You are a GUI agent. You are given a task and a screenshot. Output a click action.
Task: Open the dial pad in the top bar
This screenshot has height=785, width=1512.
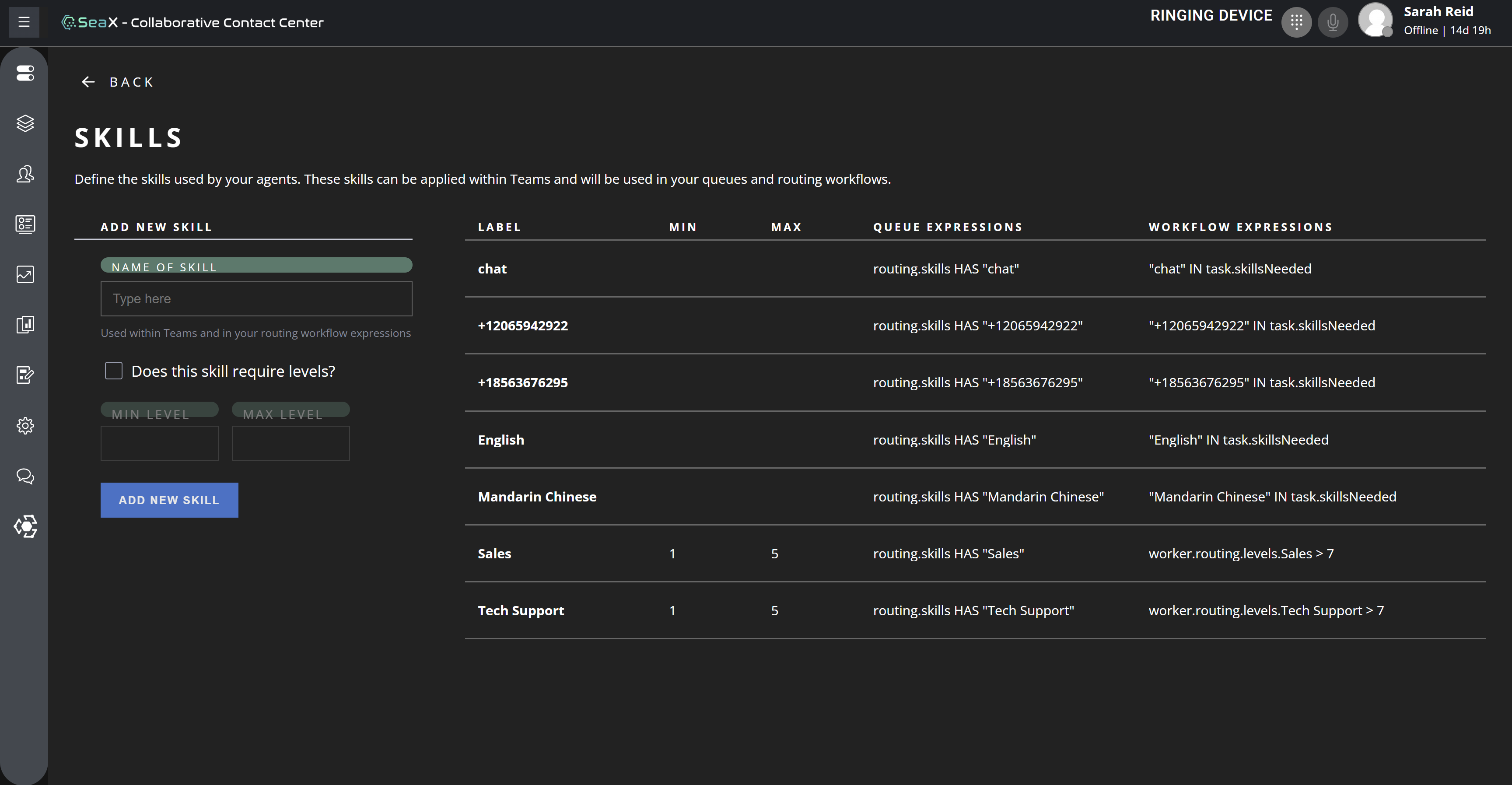point(1297,22)
